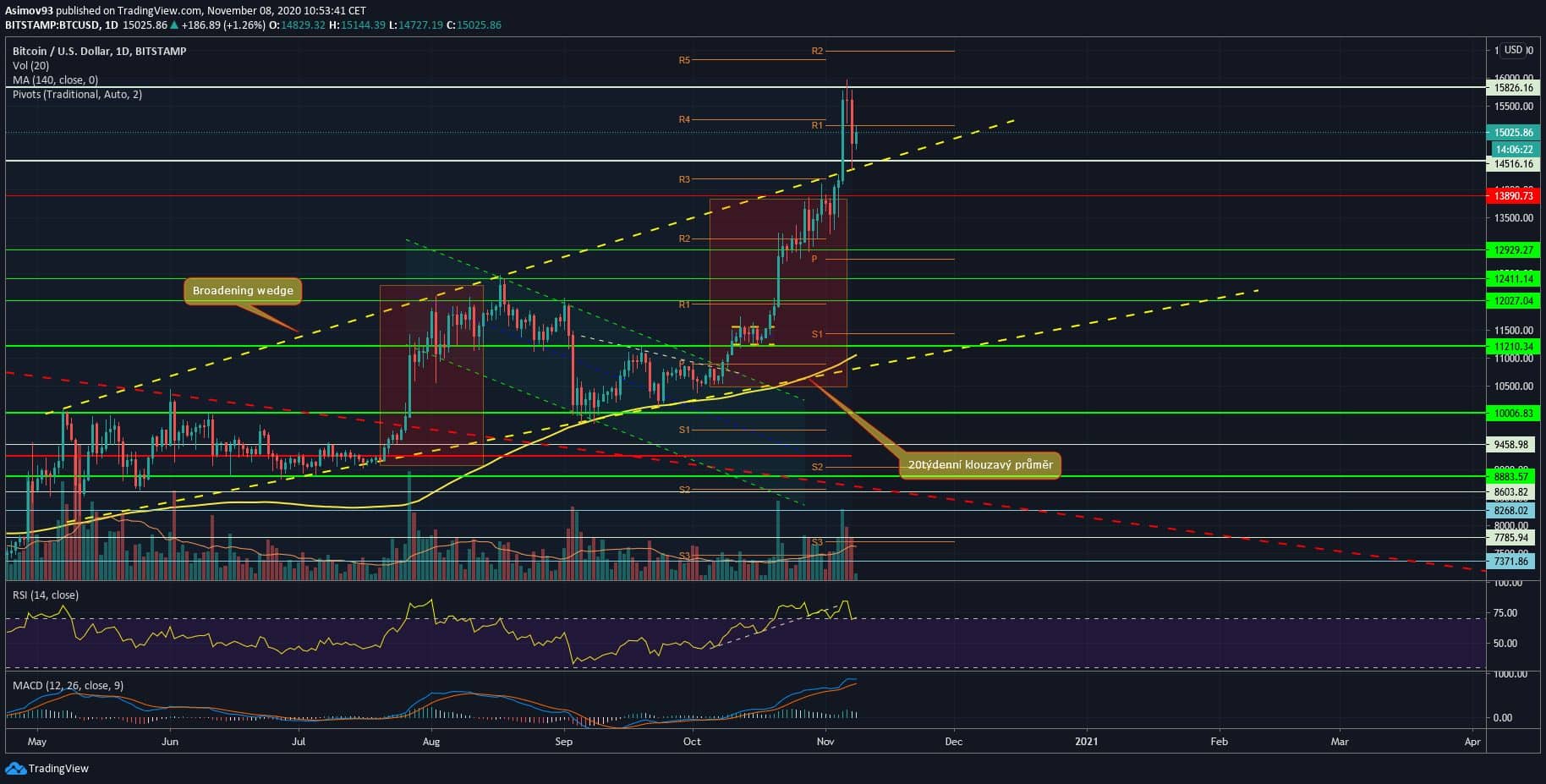
Task: Click the 20týdenní klouzavý průměr callout
Action: (979, 465)
